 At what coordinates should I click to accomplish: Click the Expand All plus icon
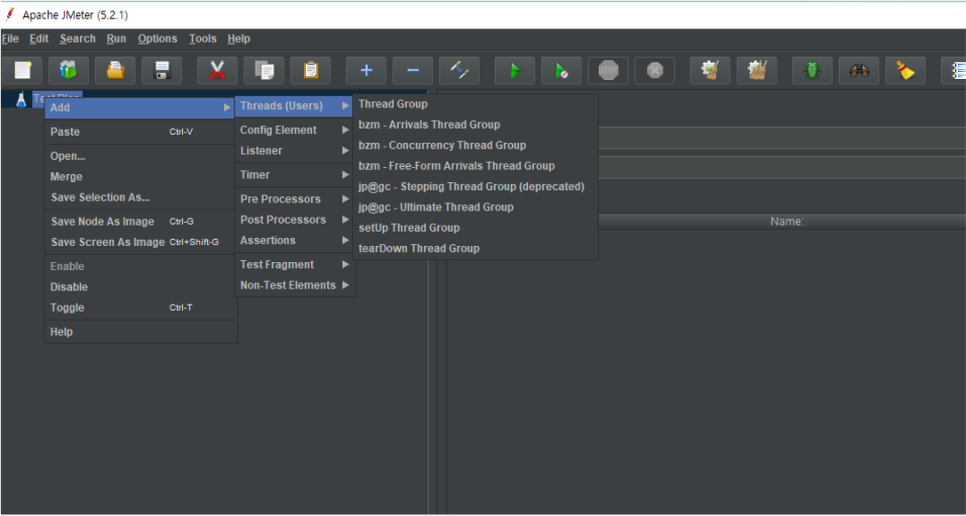[366, 70]
